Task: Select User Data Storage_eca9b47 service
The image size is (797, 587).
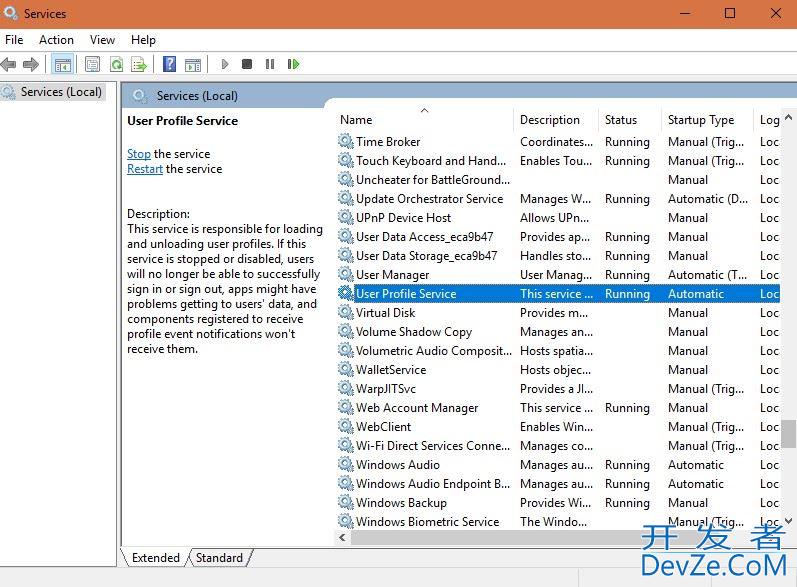Action: (x=558, y=256)
